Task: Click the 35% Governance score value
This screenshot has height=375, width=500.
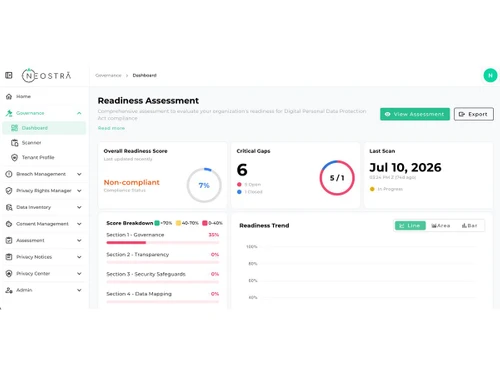Action: [214, 235]
